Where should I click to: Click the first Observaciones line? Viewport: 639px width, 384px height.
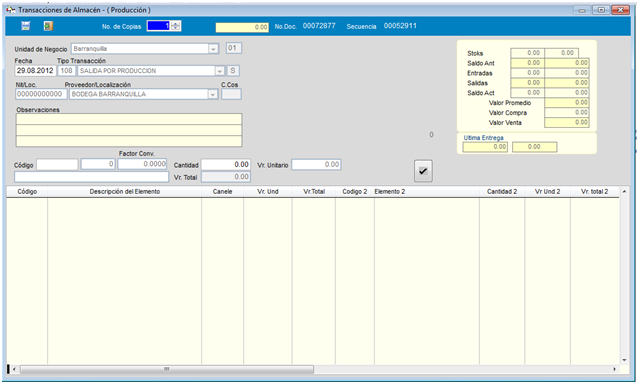pos(129,119)
